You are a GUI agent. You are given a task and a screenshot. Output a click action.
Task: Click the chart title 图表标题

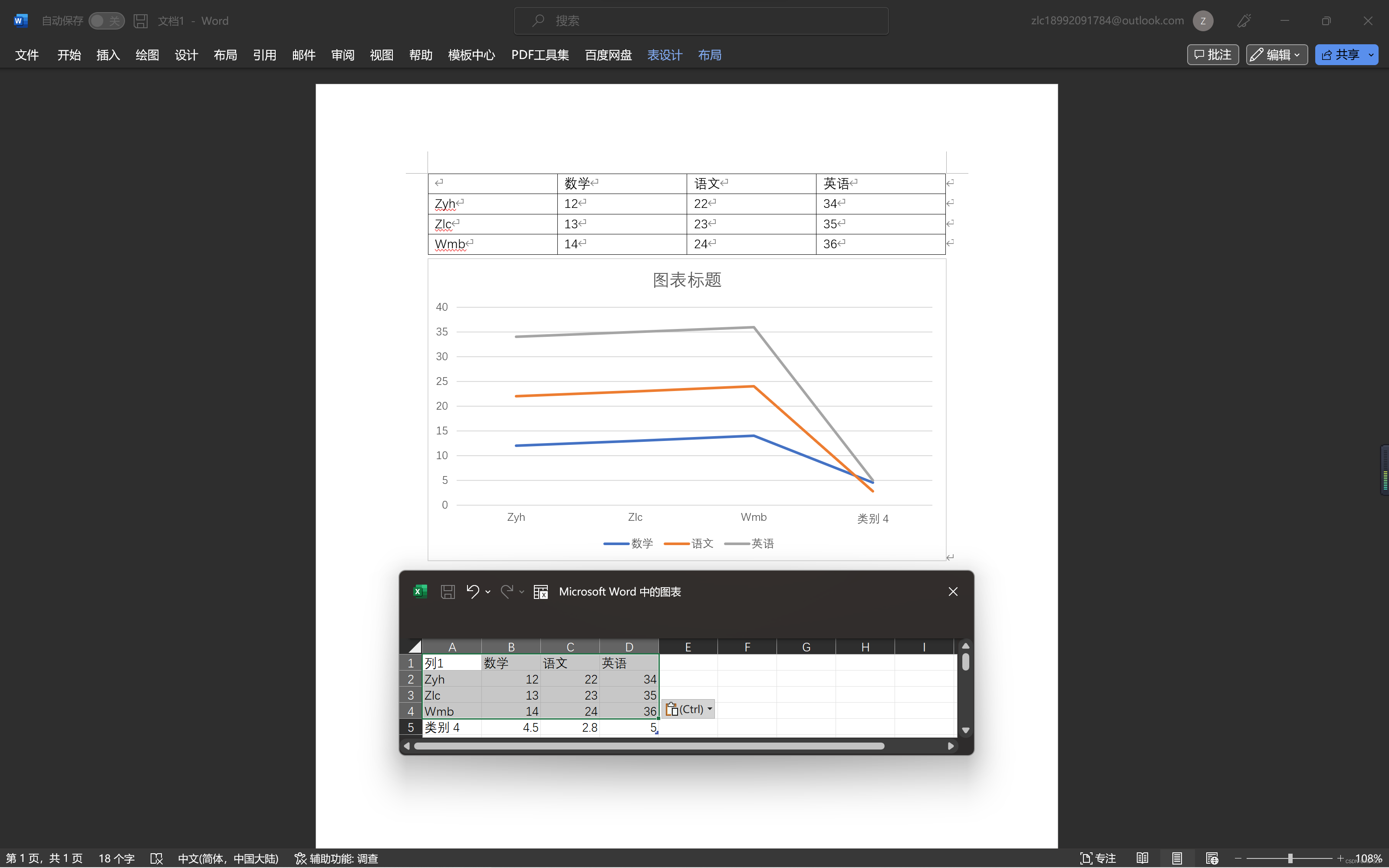[687, 279]
